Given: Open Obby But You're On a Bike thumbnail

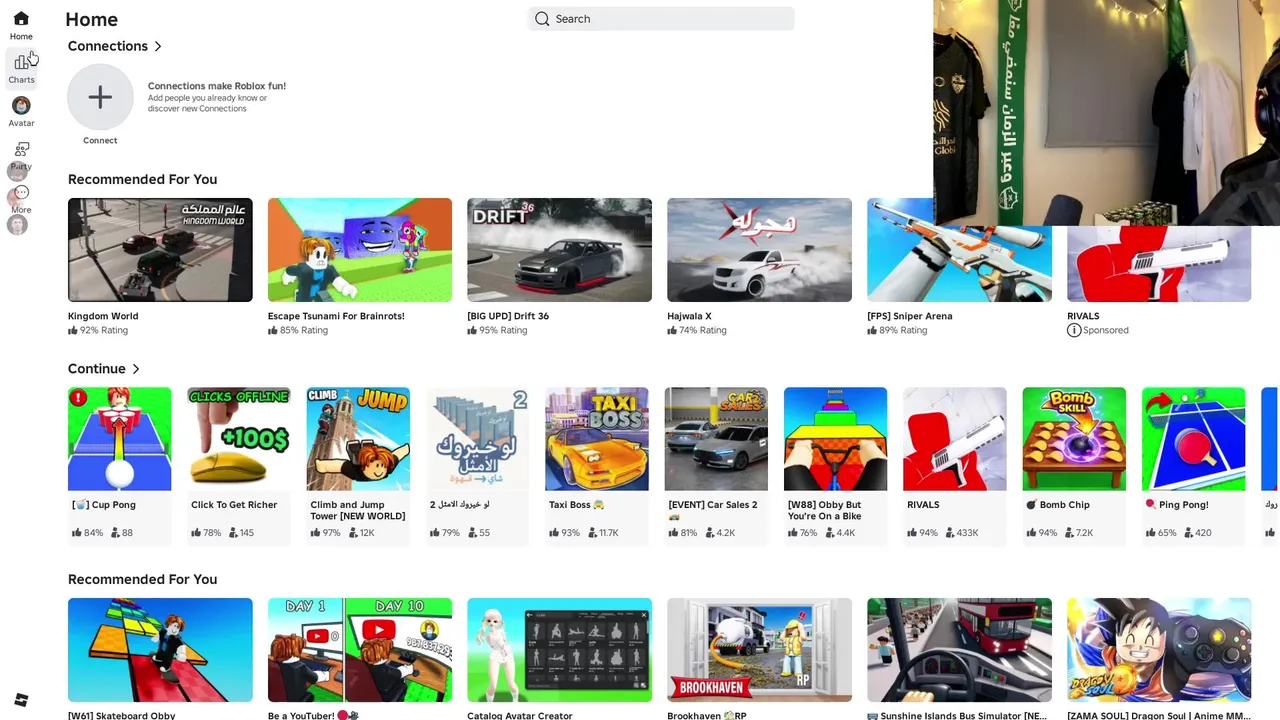Looking at the screenshot, I should tap(835, 439).
